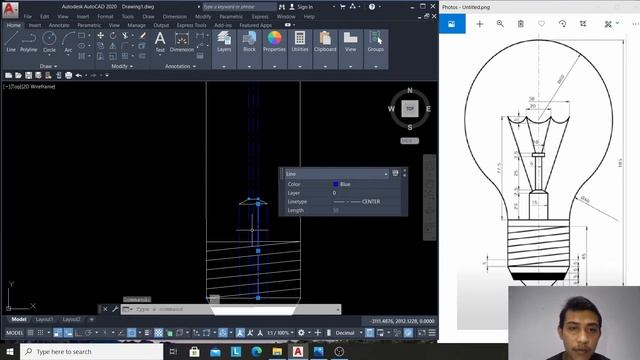Expand the Annotation panel dropdown
The image size is (640, 360).
tap(180, 66)
